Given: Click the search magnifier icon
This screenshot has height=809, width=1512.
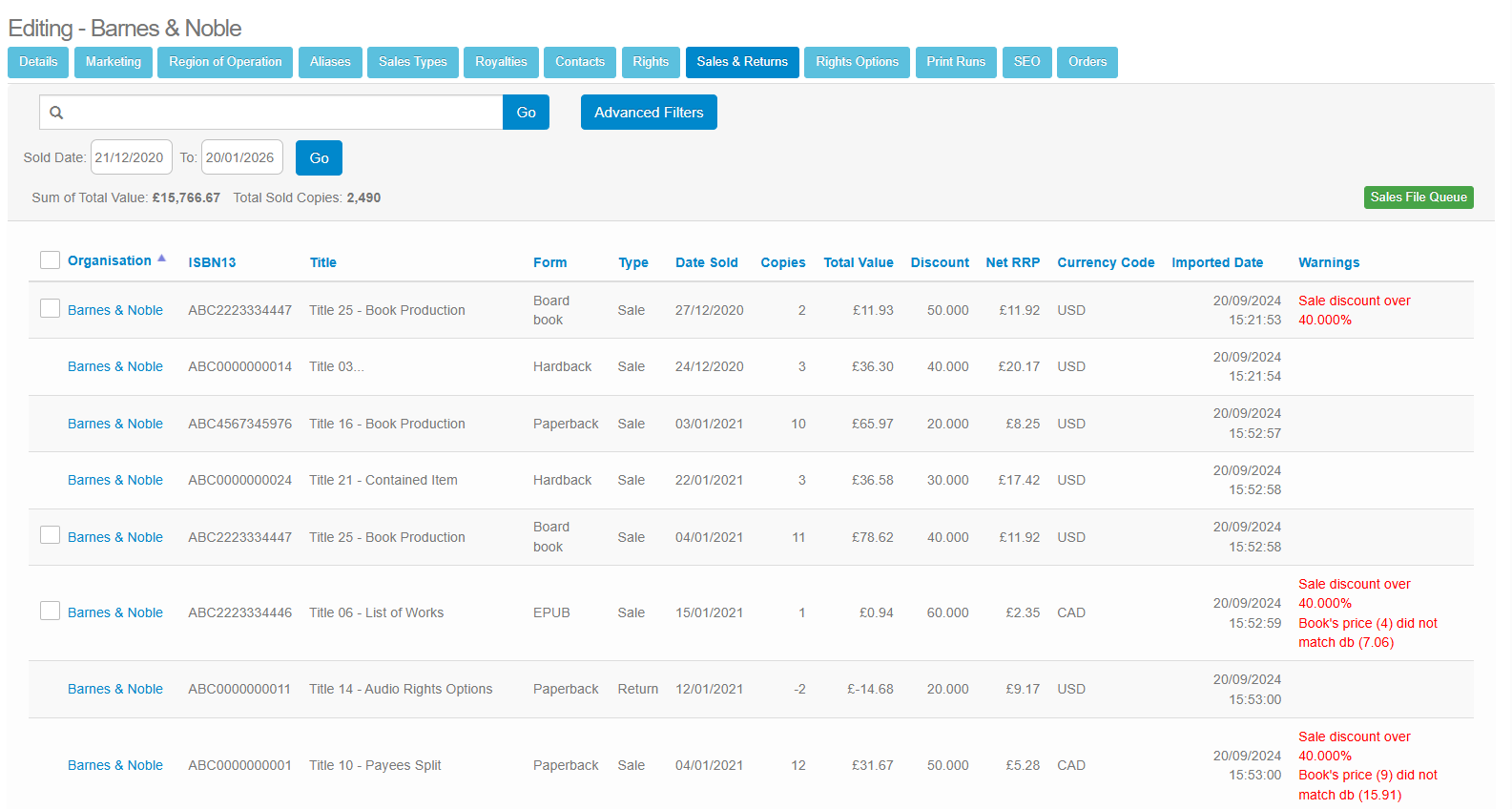Looking at the screenshot, I should (x=56, y=113).
